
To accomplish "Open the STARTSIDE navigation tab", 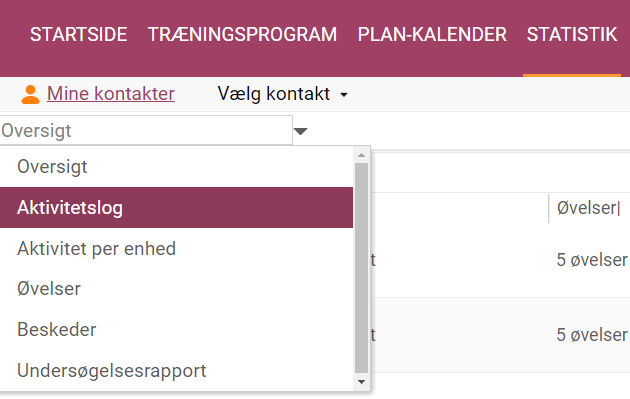I will click(79, 35).
